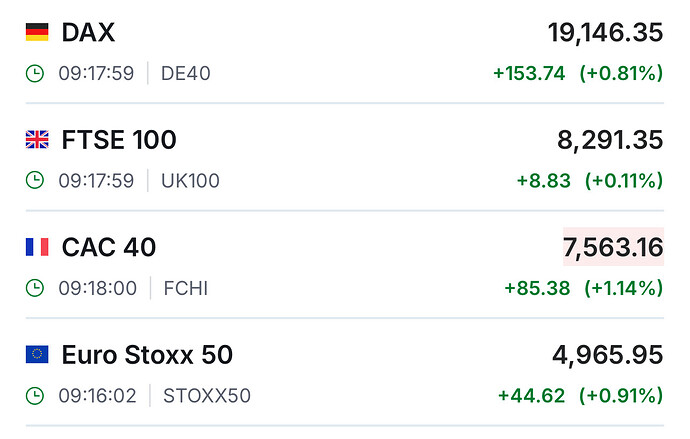
Task: Open the Euro Stoxx 50 index link
Action: 147,354
